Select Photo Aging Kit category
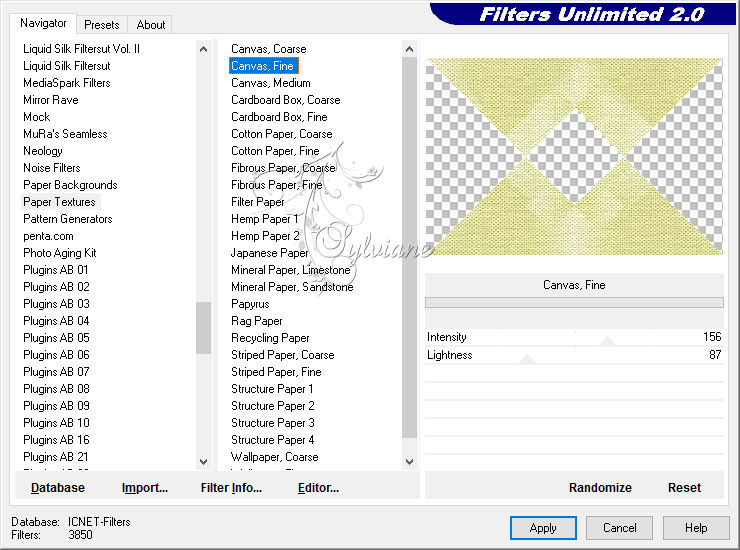 [x=59, y=253]
